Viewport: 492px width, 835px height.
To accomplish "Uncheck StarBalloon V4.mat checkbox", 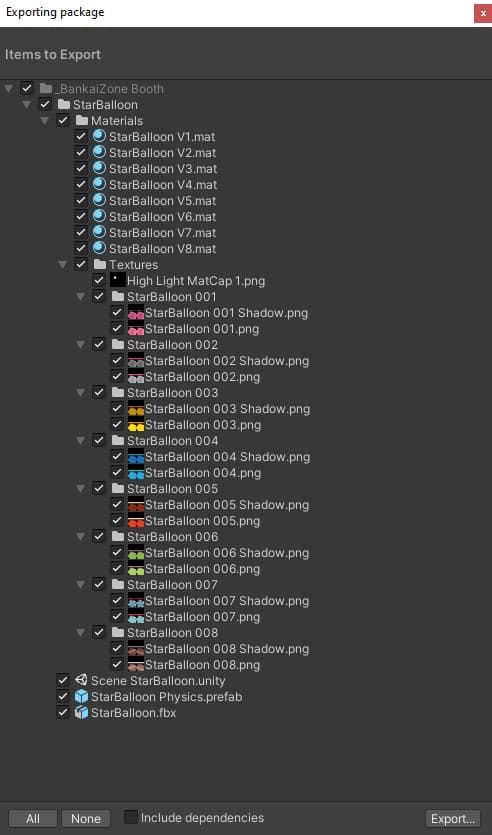I will [80, 184].
